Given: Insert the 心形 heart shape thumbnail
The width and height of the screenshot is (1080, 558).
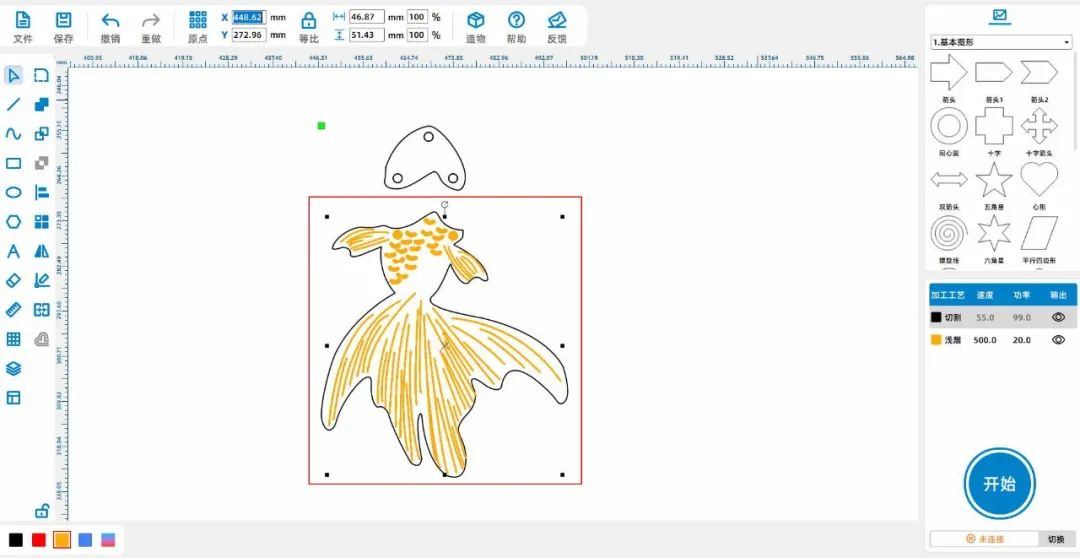Looking at the screenshot, I should (1039, 180).
